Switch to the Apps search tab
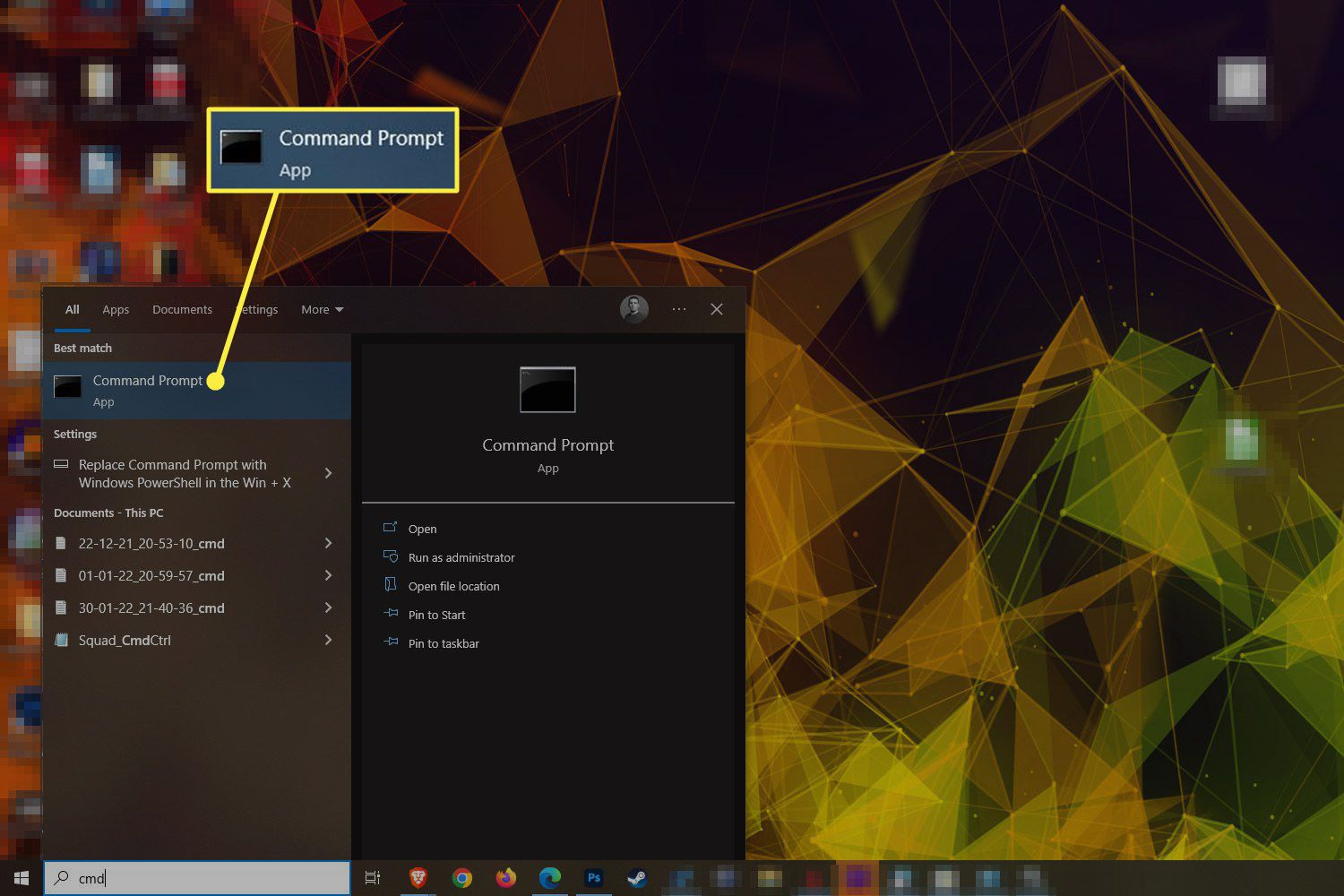 click(116, 310)
